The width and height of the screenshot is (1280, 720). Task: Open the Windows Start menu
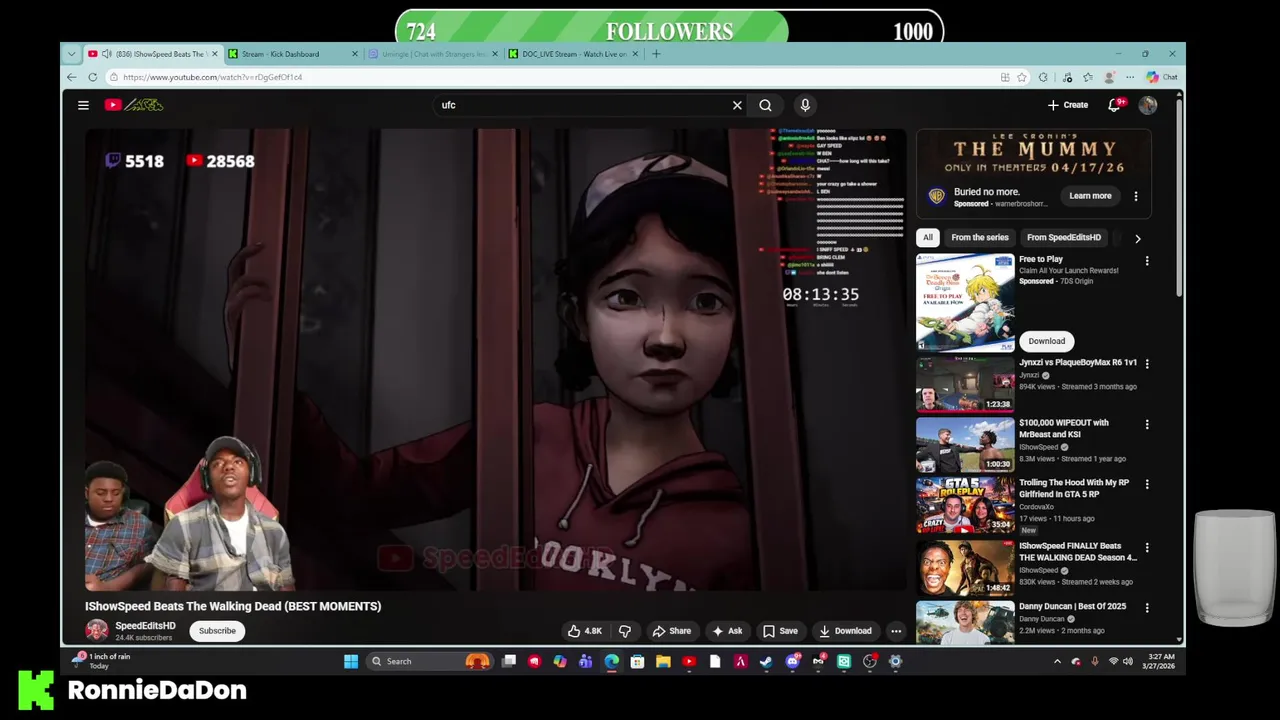351,661
